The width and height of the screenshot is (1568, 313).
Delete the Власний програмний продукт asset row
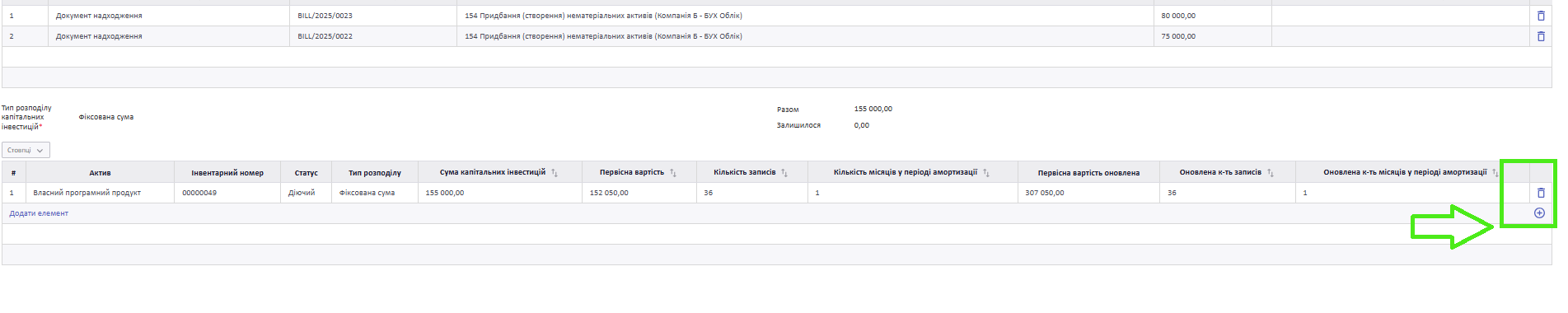[x=1541, y=193]
